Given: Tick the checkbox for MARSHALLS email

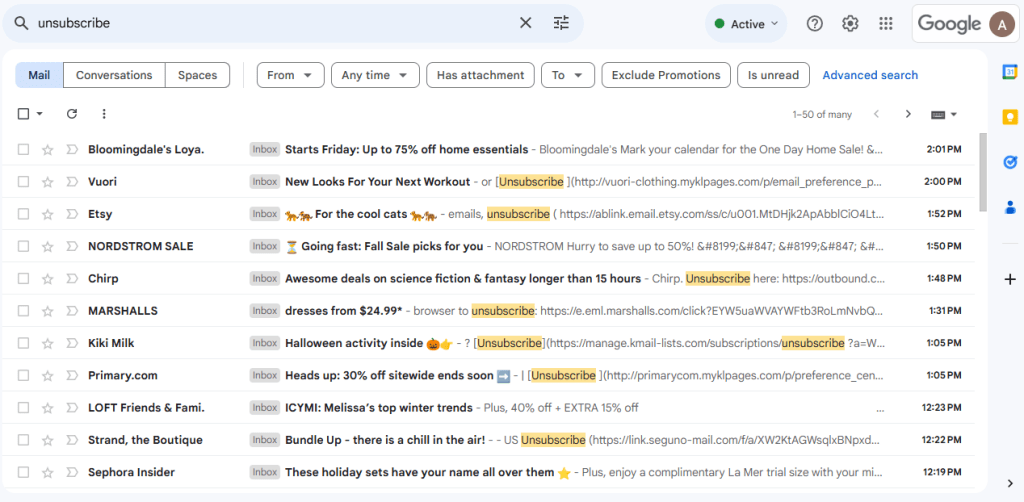Looking at the screenshot, I should click(x=23, y=311).
